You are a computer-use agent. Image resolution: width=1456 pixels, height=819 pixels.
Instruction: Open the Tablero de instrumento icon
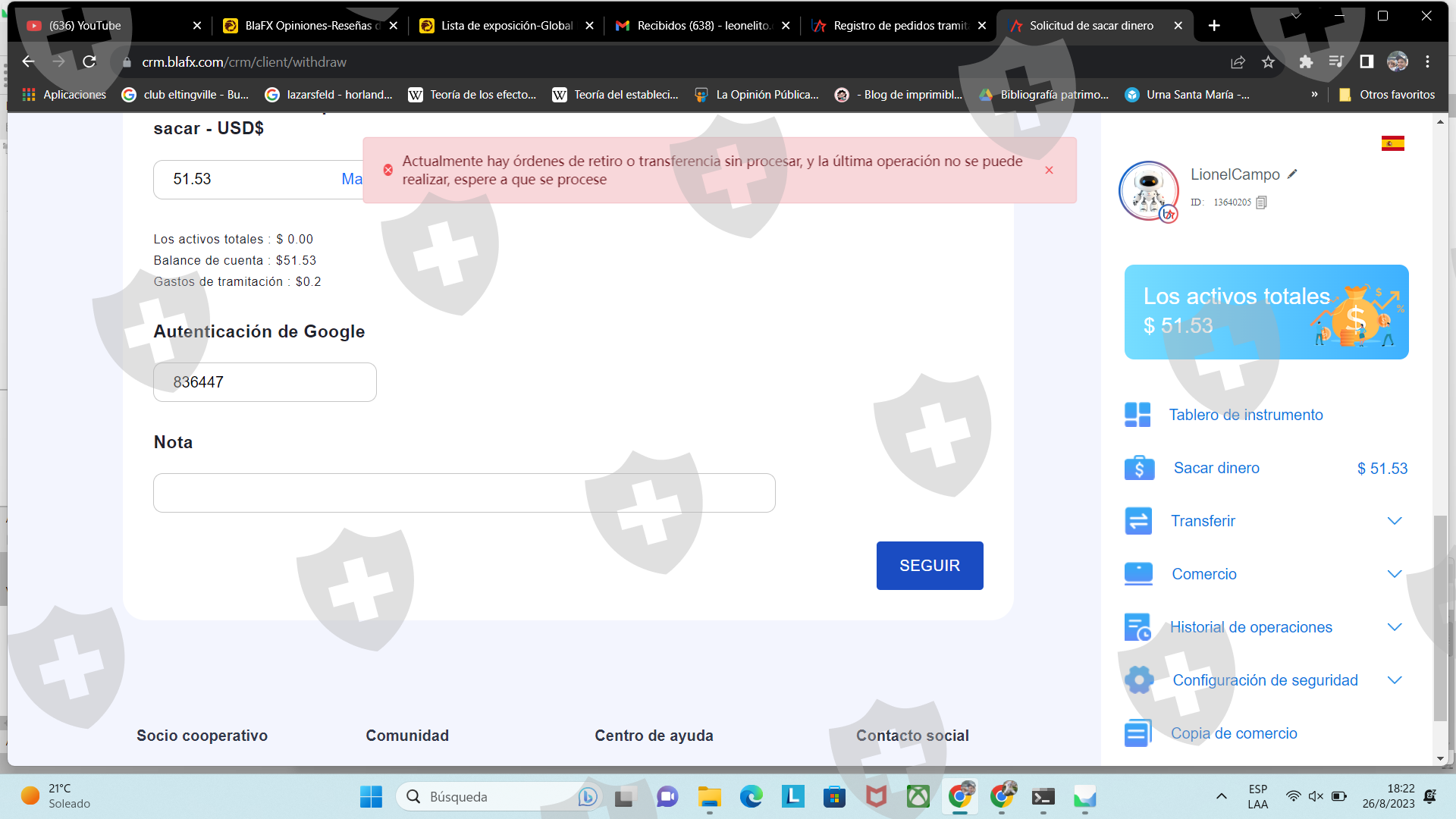click(1137, 415)
